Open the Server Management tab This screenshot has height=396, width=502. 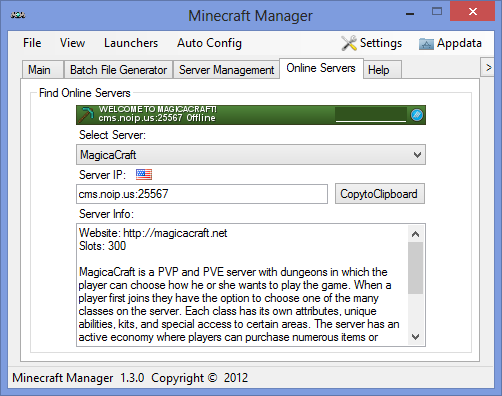point(226,70)
